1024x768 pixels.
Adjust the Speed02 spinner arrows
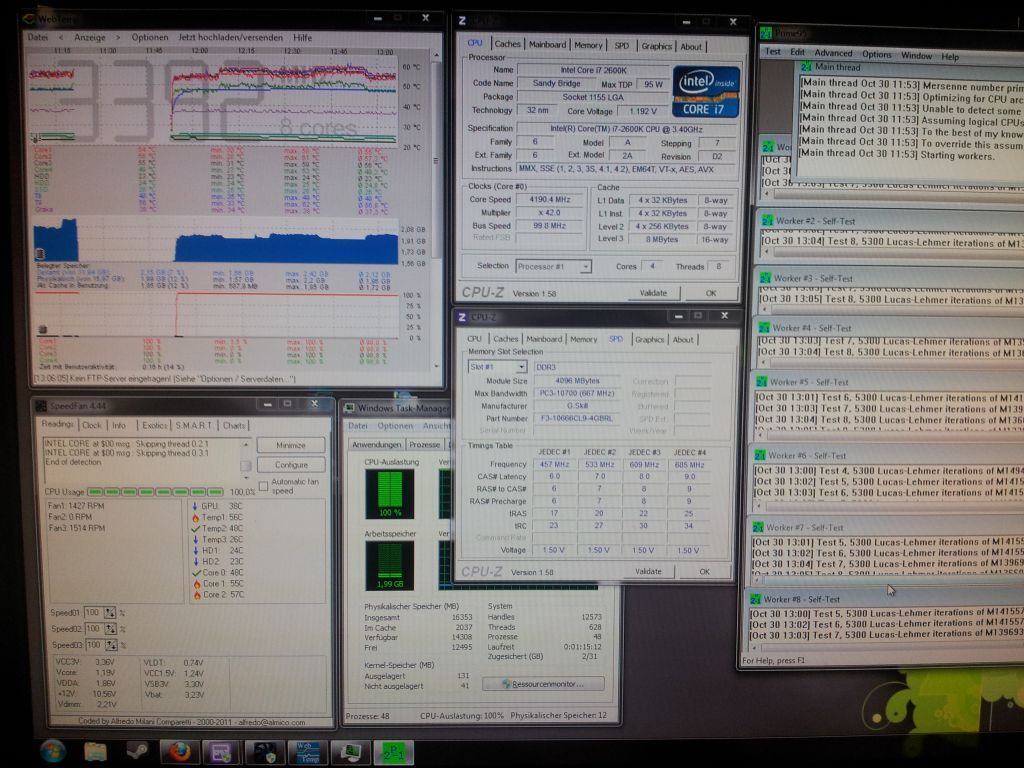tap(111, 629)
